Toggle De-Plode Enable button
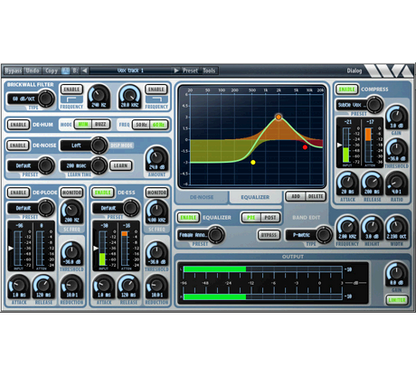This screenshot has height=376, width=416. [18, 192]
